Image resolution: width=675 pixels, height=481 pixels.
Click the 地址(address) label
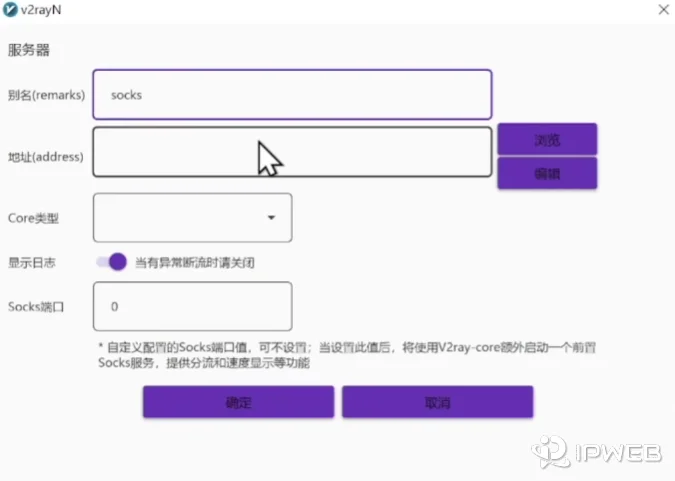(46, 157)
